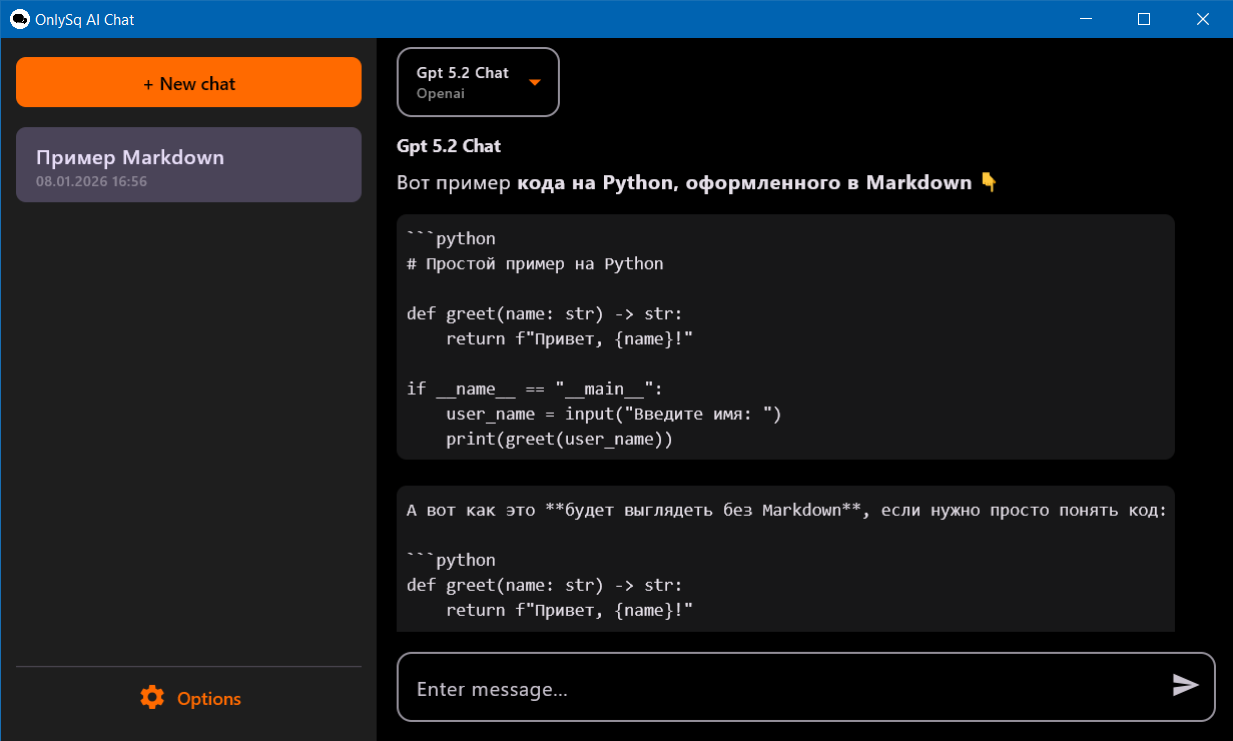
Task: Click the chat bubble icon in window header
Action: [18, 18]
